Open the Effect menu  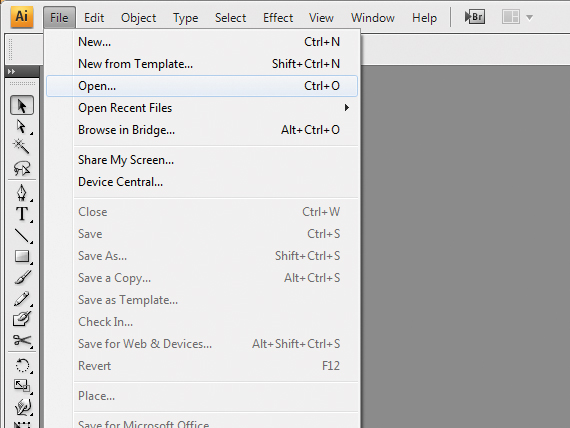278,17
